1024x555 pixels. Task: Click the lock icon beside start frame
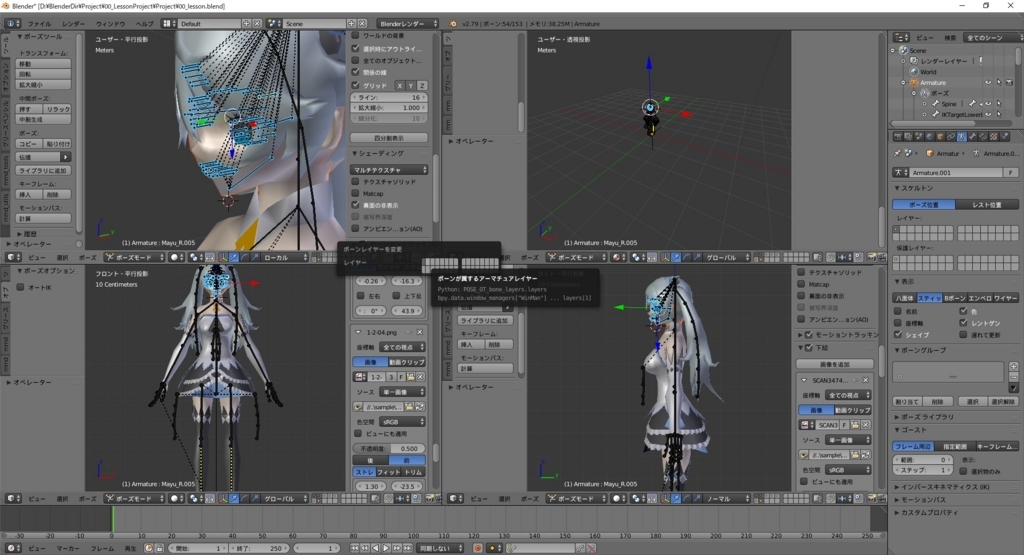159,548
